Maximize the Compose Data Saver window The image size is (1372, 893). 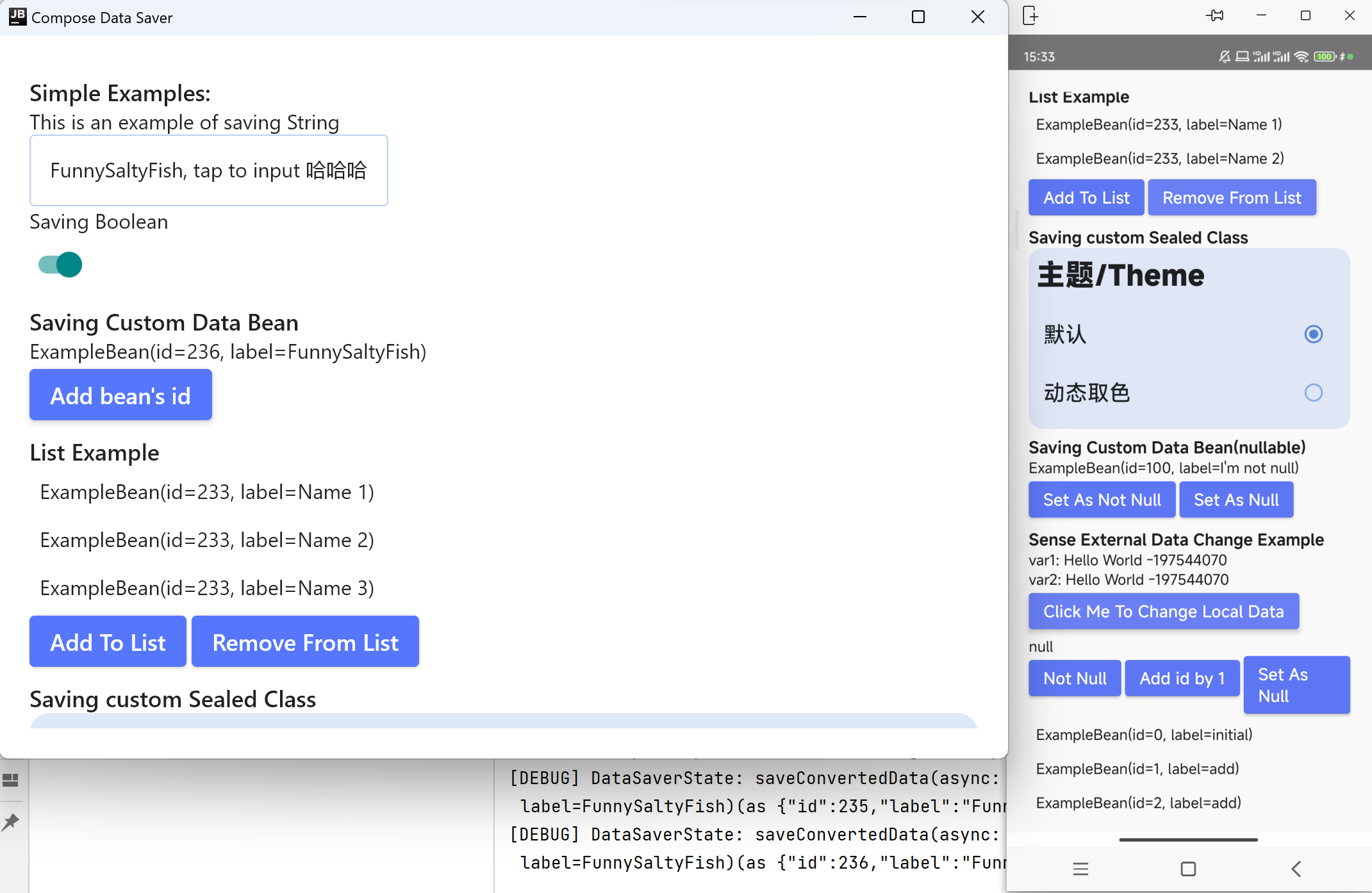pyautogui.click(x=918, y=17)
